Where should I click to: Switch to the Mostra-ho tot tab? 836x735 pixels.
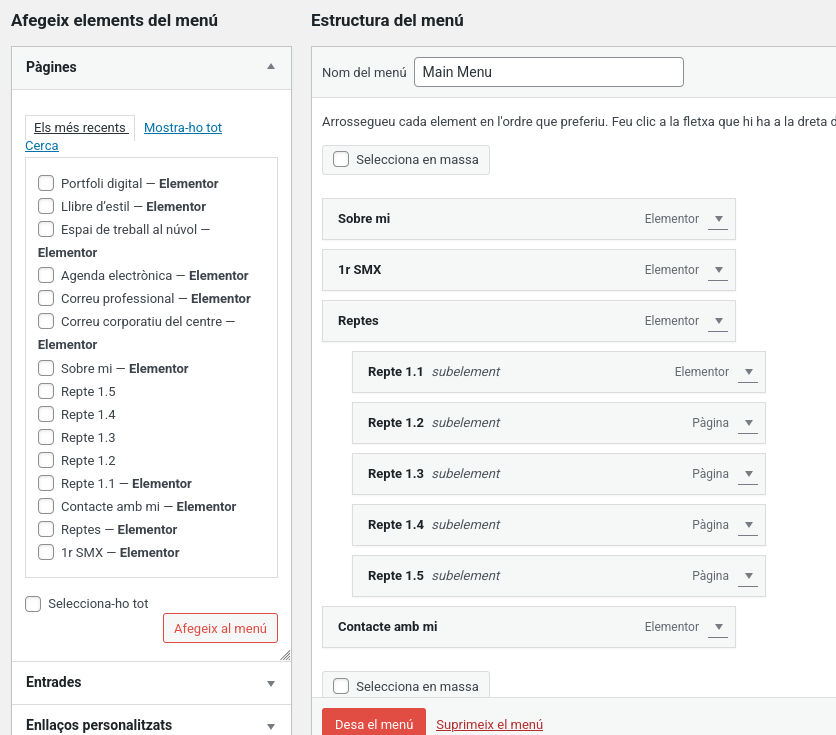[183, 128]
